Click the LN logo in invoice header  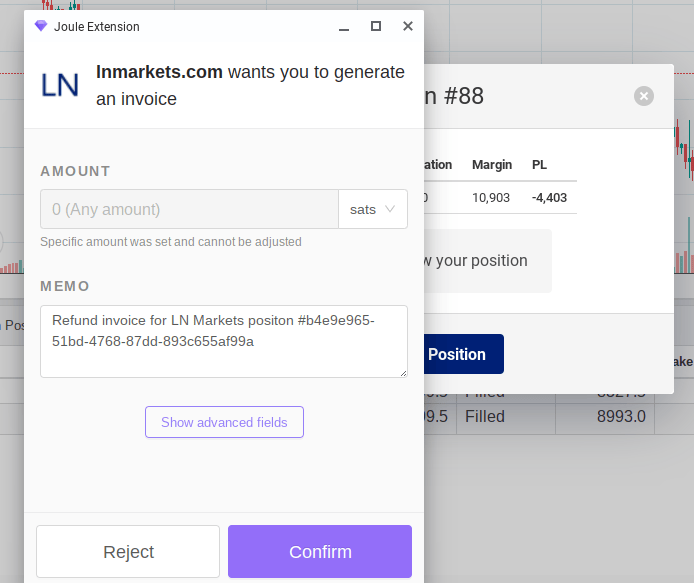[x=60, y=86]
